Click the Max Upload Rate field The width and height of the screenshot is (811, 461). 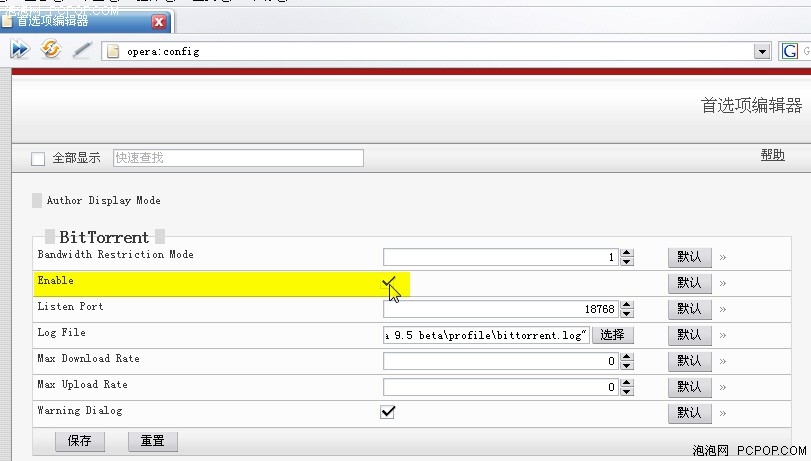coord(501,386)
